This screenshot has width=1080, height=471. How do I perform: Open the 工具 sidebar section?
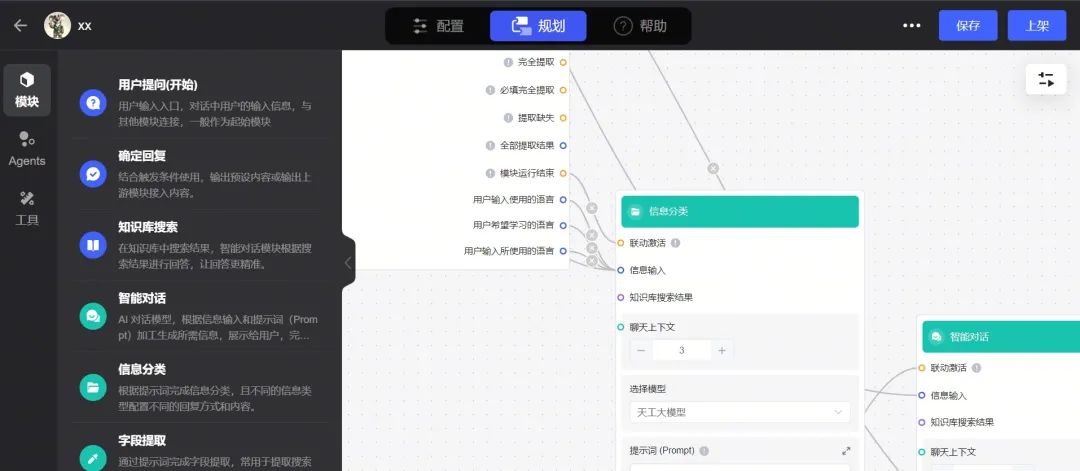[x=27, y=209]
